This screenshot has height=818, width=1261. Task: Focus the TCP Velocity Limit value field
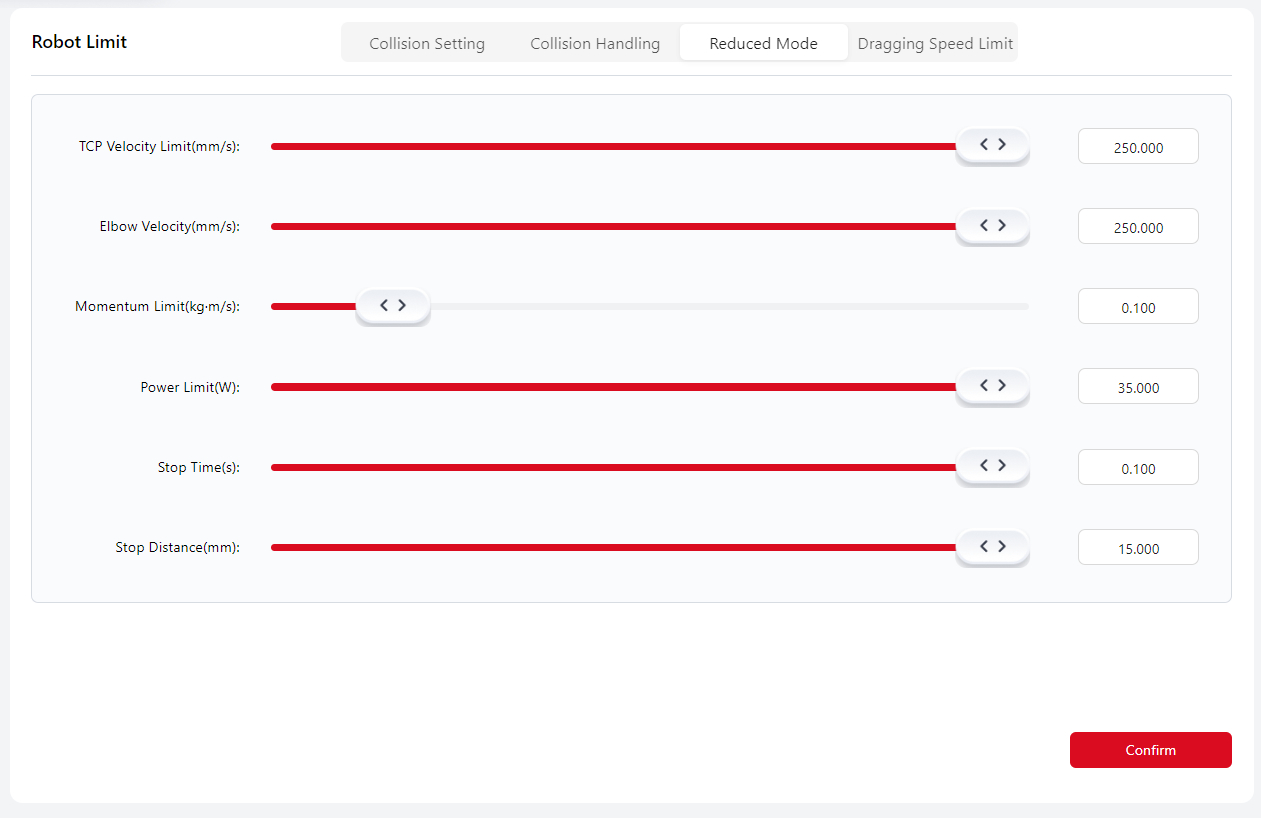click(x=1138, y=147)
